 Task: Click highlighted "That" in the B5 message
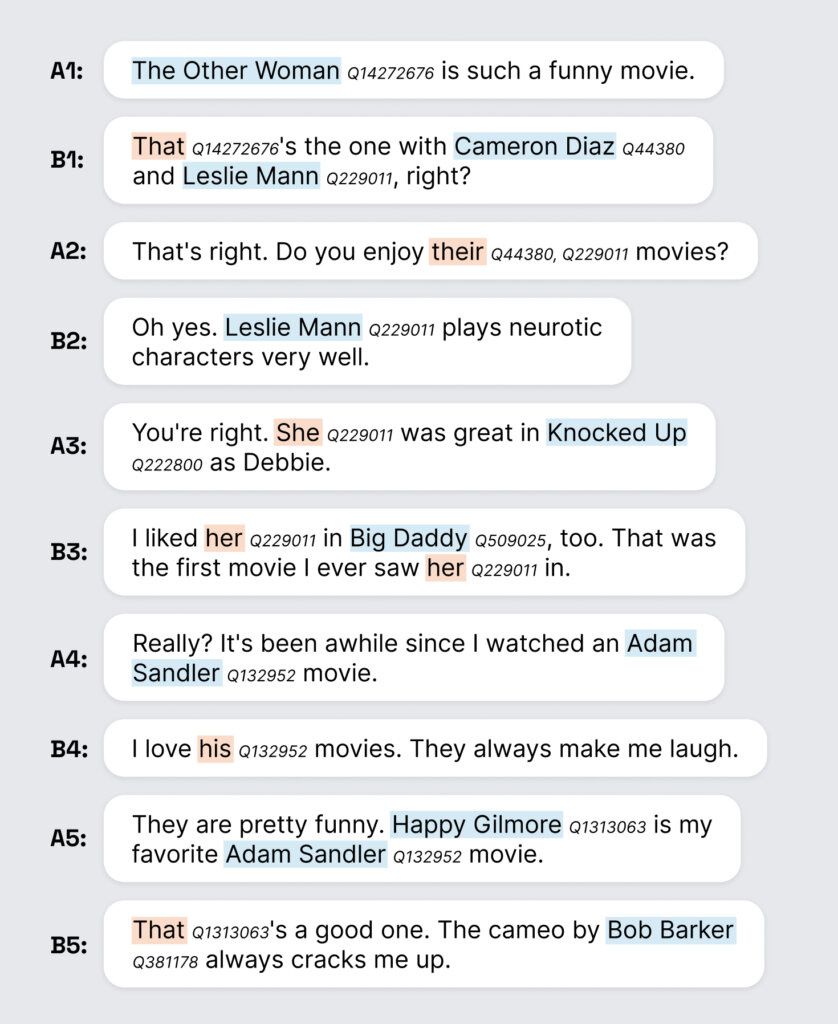159,930
